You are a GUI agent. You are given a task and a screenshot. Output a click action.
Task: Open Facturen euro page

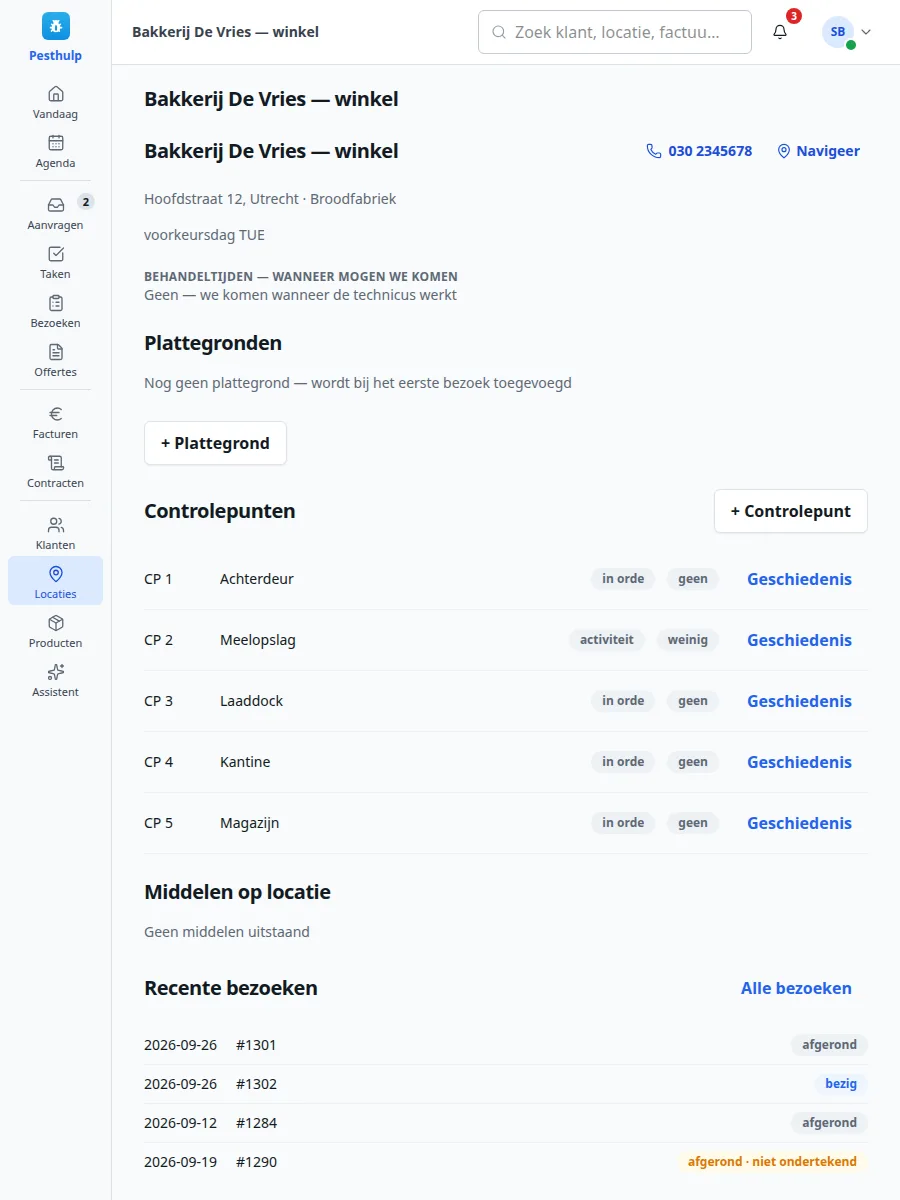click(55, 422)
